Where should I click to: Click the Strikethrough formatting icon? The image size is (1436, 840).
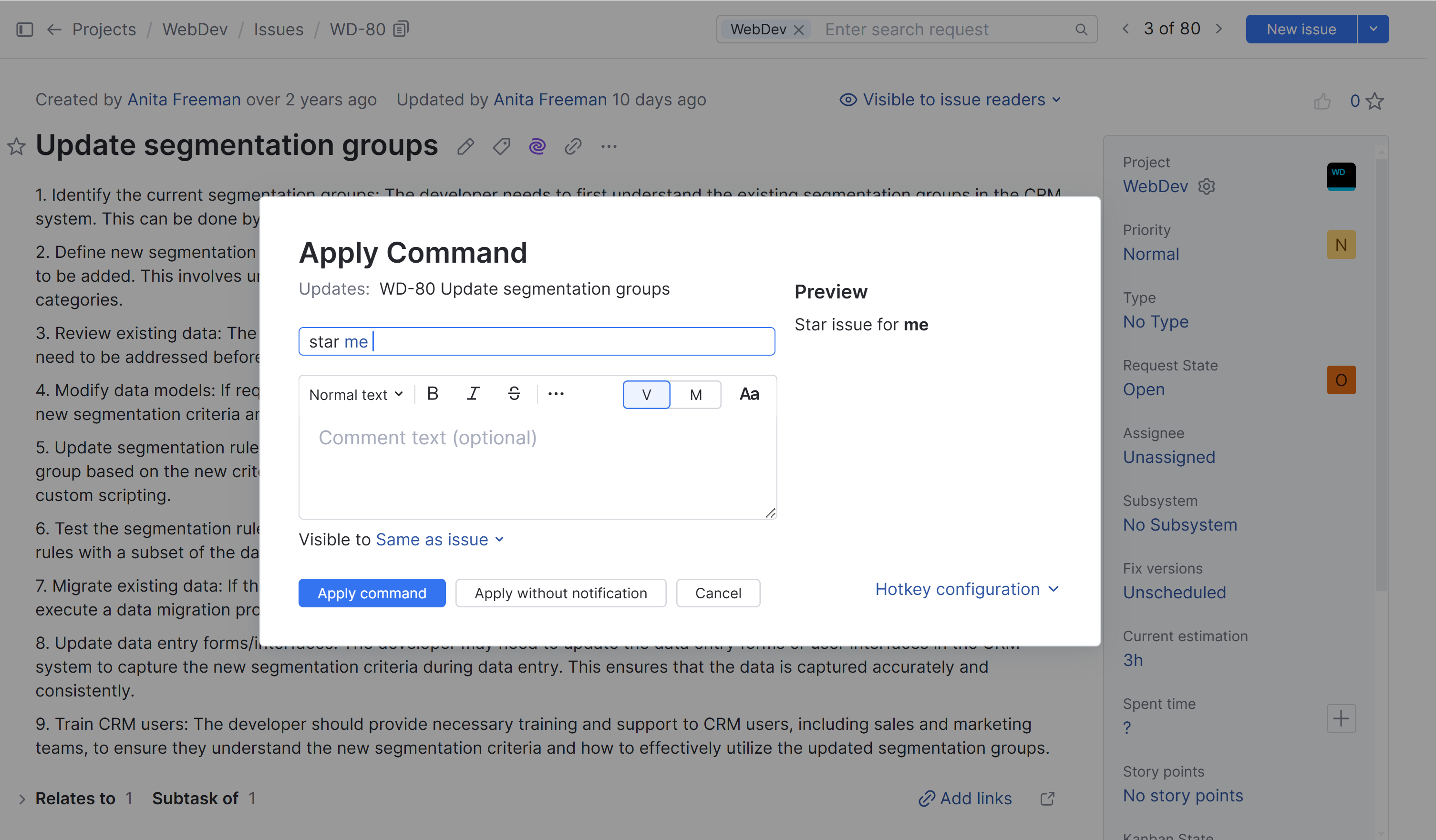(514, 393)
